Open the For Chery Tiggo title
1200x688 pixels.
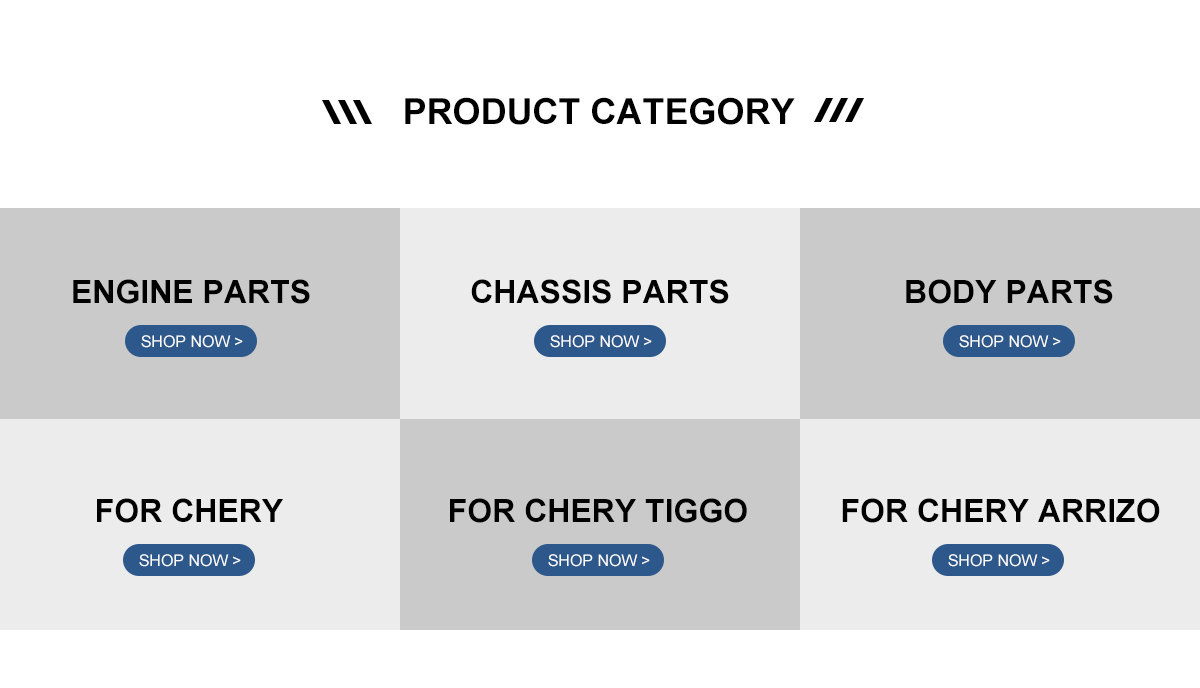598,511
